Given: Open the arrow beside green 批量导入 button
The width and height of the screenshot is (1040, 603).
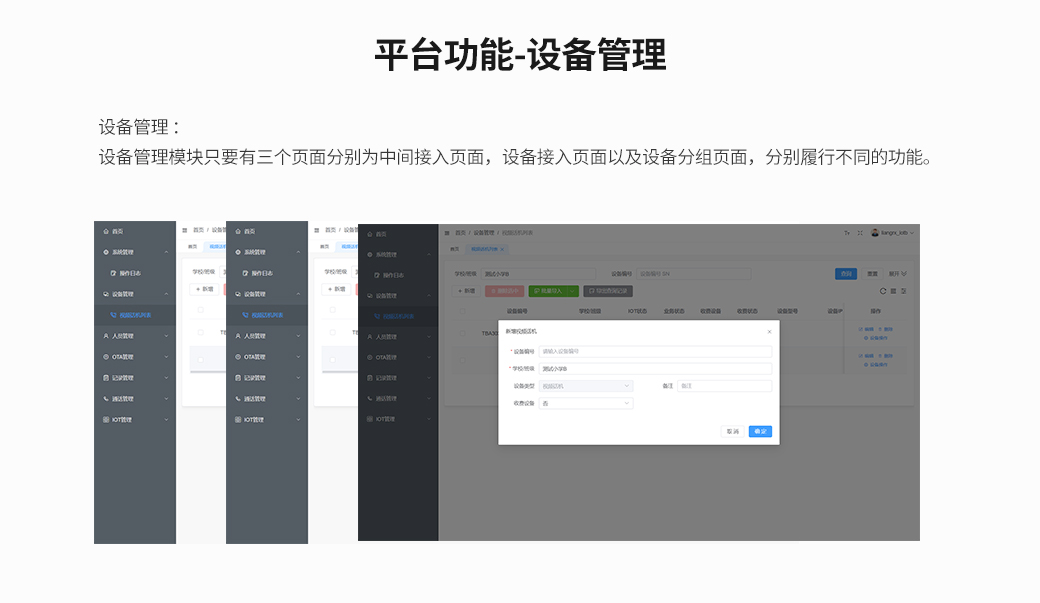Looking at the screenshot, I should click(x=573, y=291).
